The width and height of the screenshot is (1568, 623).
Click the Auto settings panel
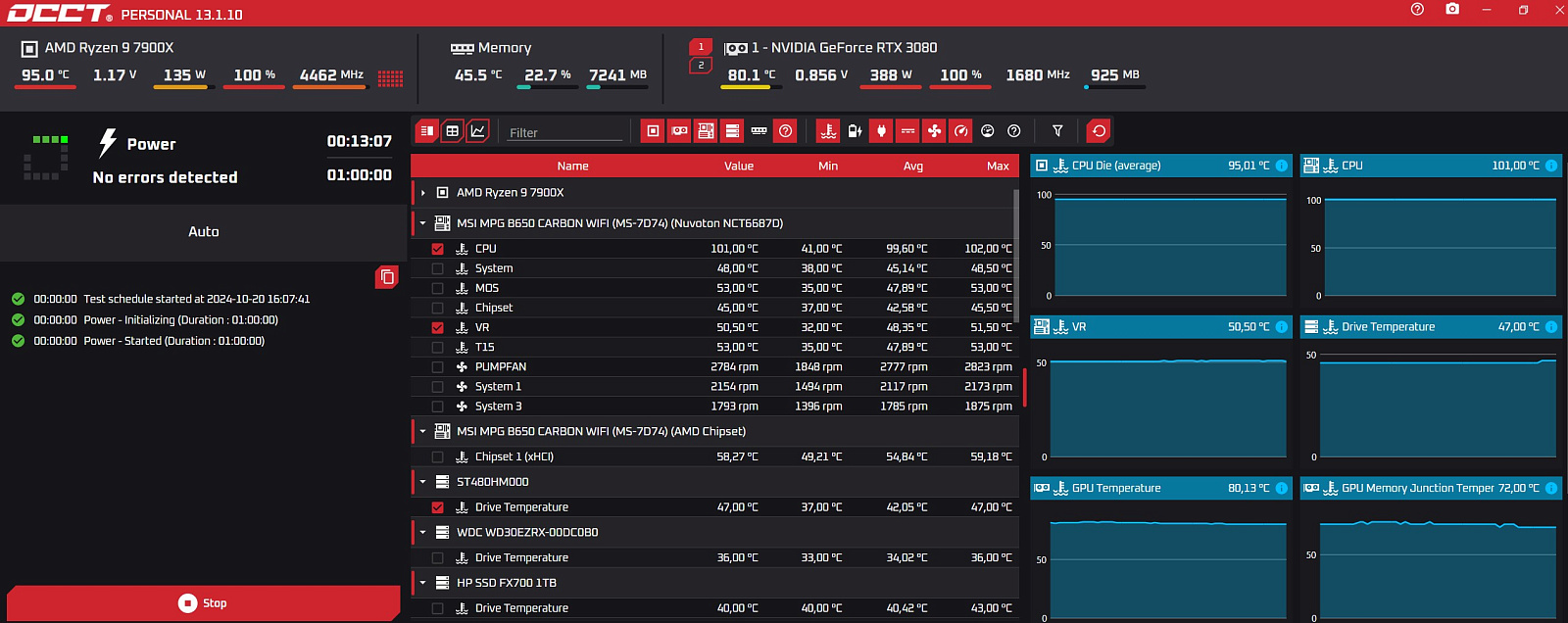(204, 232)
